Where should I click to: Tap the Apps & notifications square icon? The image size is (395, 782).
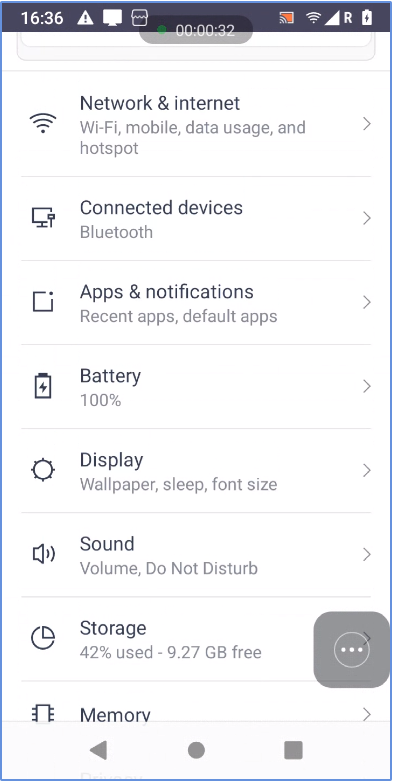click(x=43, y=302)
